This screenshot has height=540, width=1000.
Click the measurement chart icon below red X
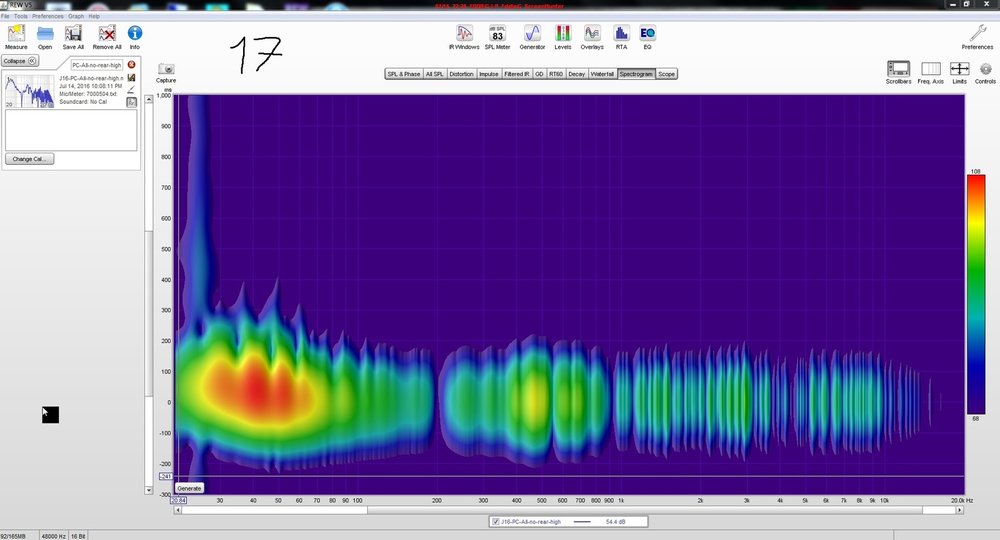pyautogui.click(x=131, y=77)
